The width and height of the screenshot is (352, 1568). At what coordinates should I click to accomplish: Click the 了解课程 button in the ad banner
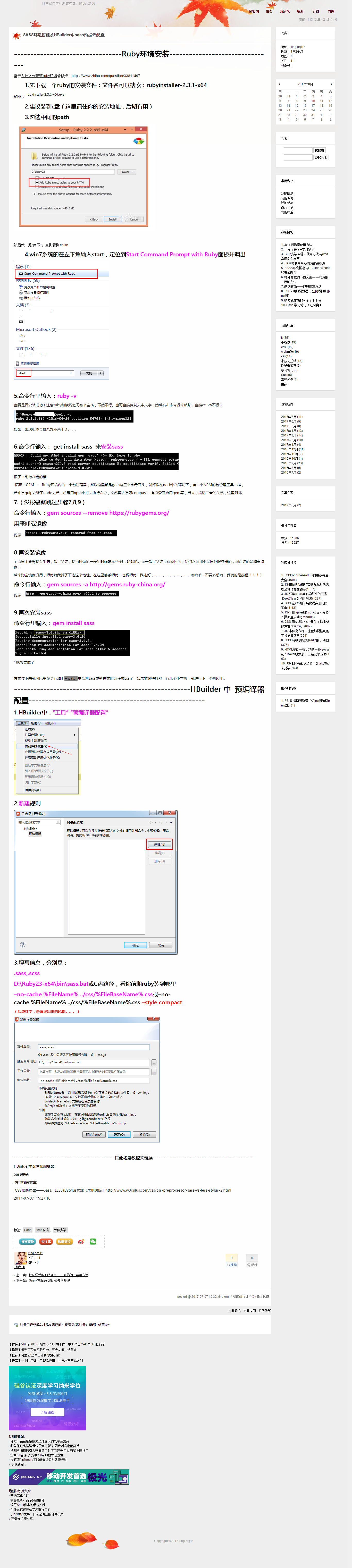(47, 1412)
